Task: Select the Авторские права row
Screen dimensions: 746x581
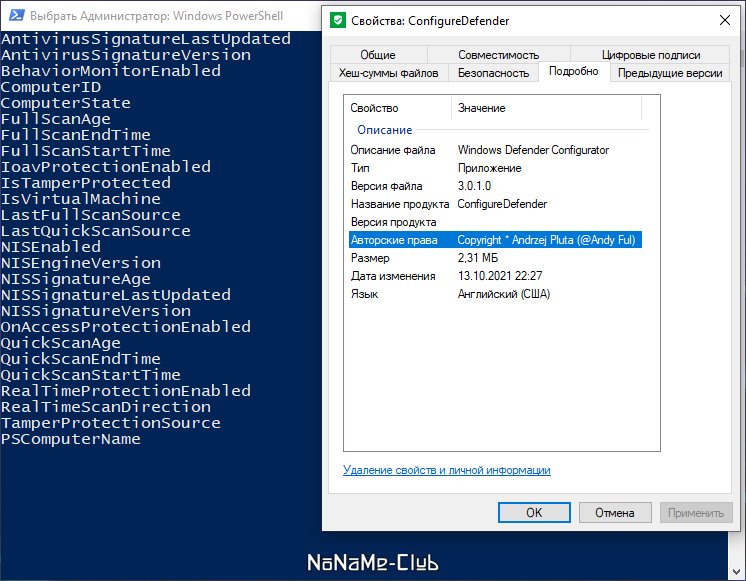Action: (x=495, y=240)
